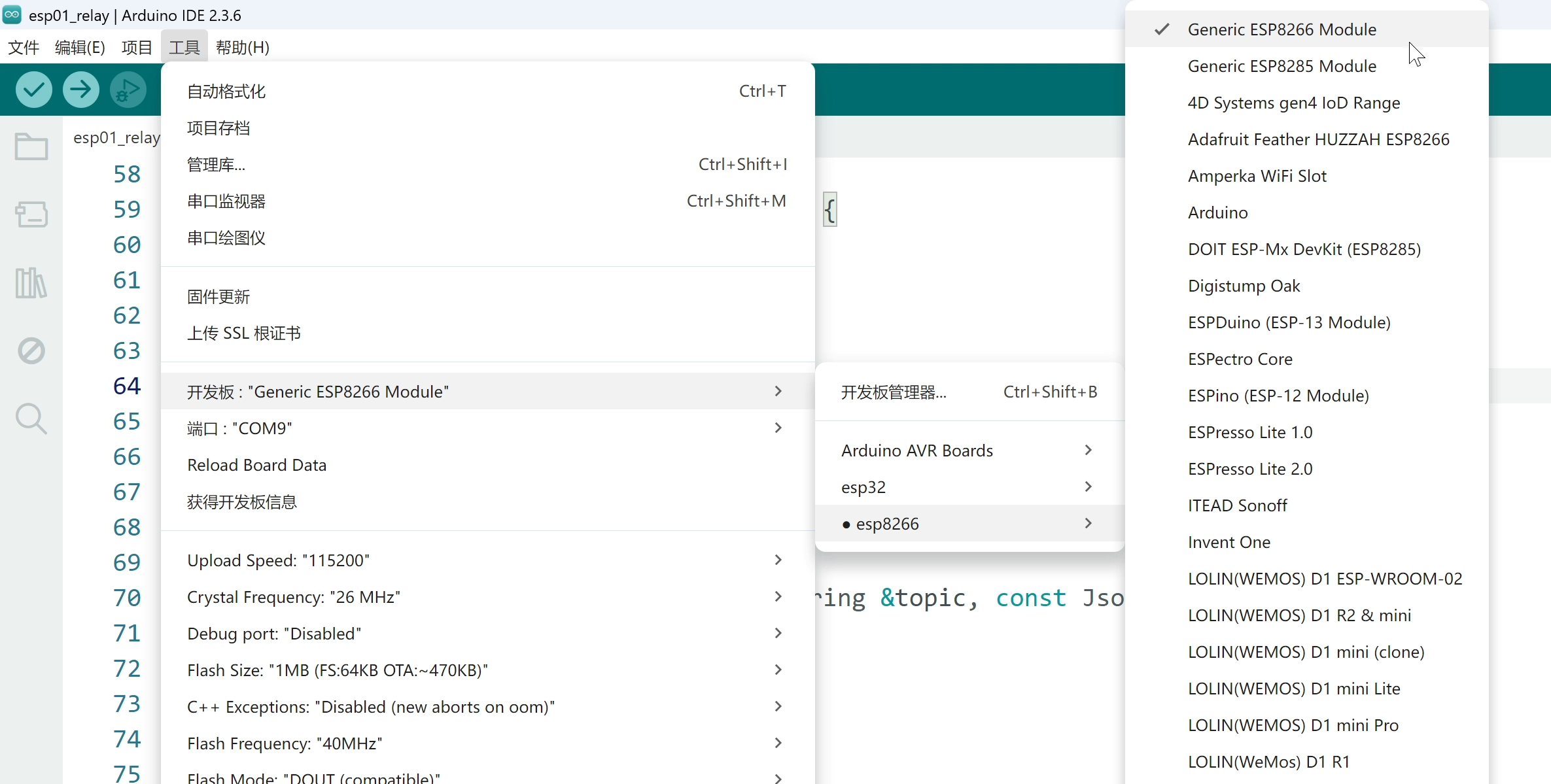Click the Verify checkmark button
Viewport: 1551px width, 784px height.
coord(34,90)
